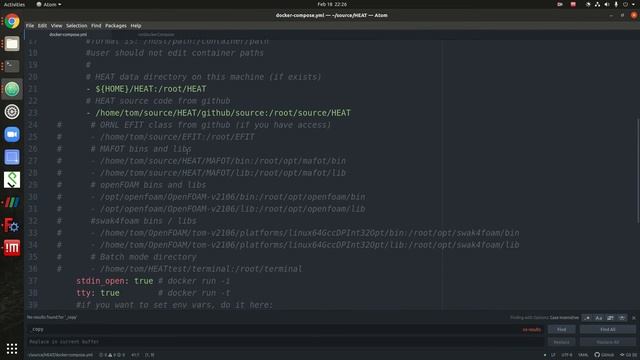Open the dock icon below Atom (circular gear)

point(12,111)
